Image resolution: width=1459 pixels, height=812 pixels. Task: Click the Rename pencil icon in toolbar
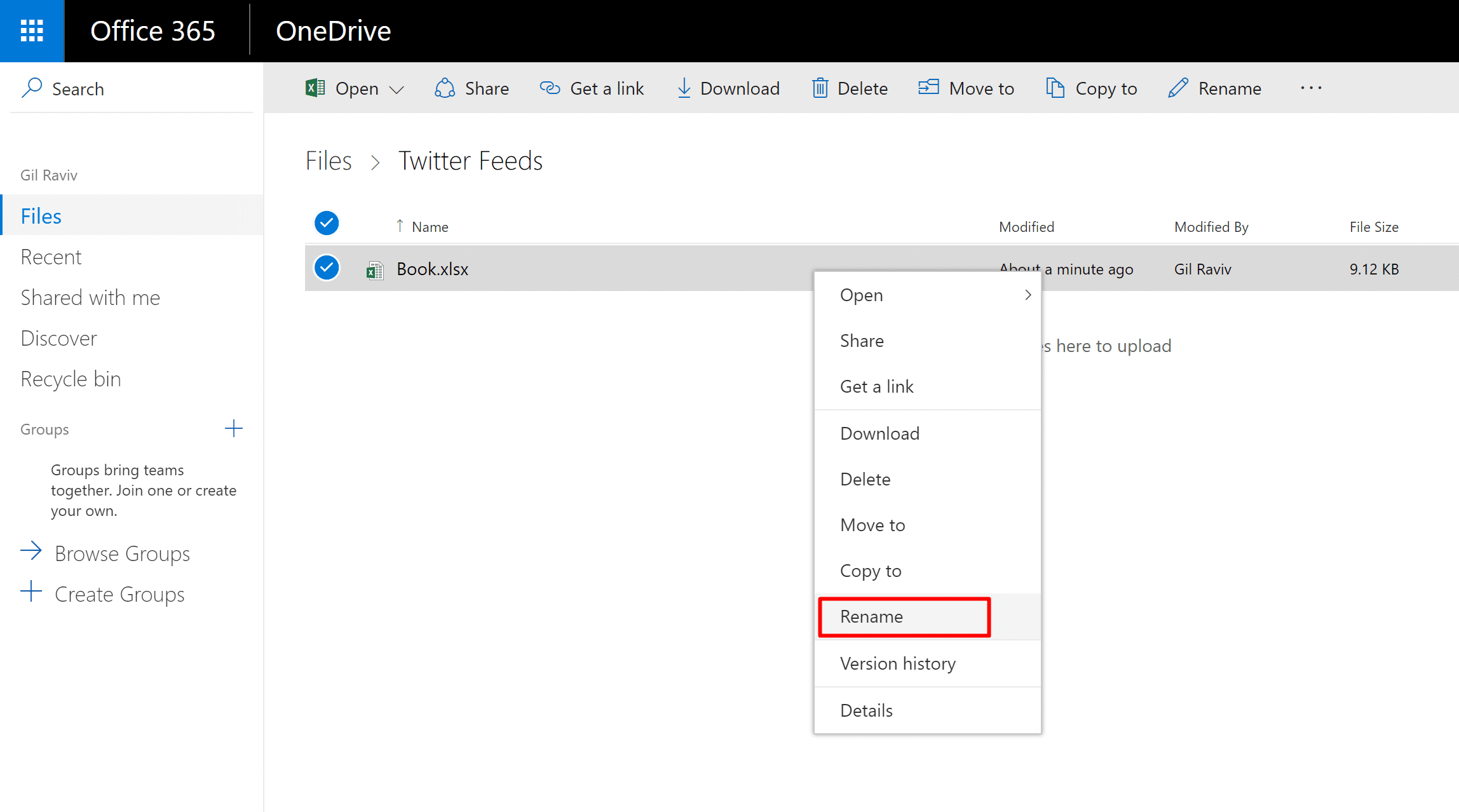1177,88
